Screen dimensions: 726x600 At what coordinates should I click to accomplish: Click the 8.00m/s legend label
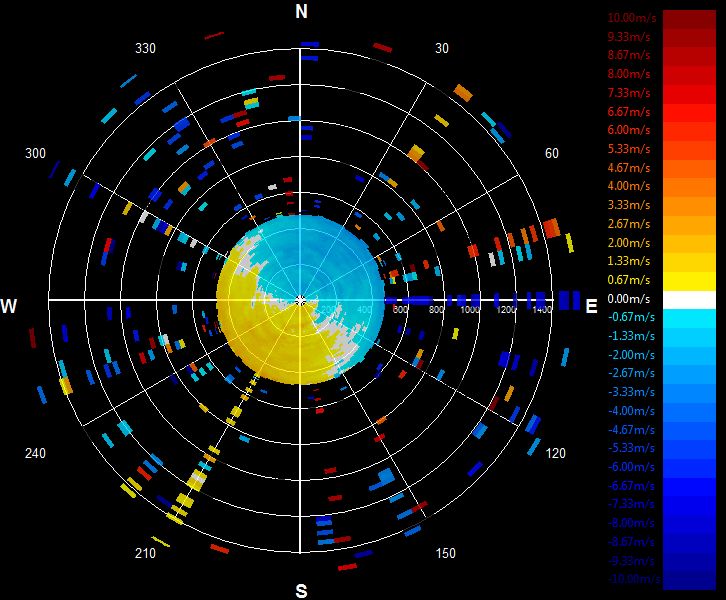[x=629, y=74]
